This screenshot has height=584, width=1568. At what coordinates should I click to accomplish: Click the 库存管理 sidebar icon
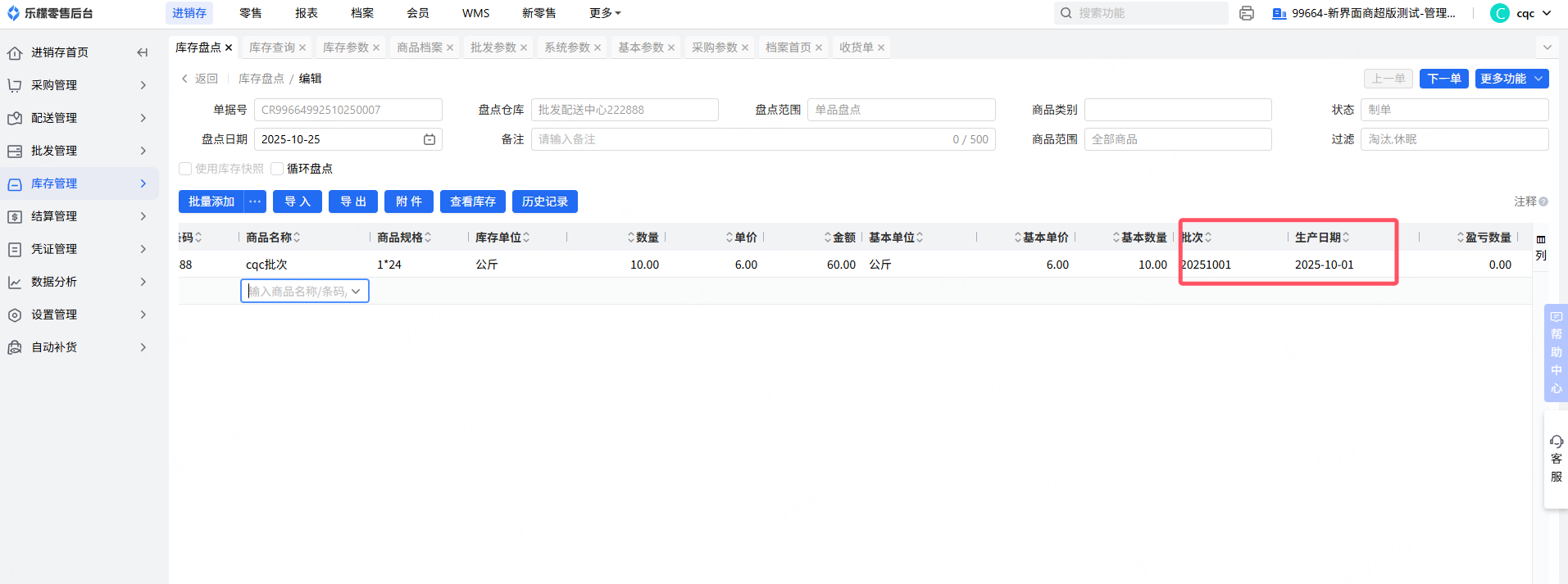(15, 183)
